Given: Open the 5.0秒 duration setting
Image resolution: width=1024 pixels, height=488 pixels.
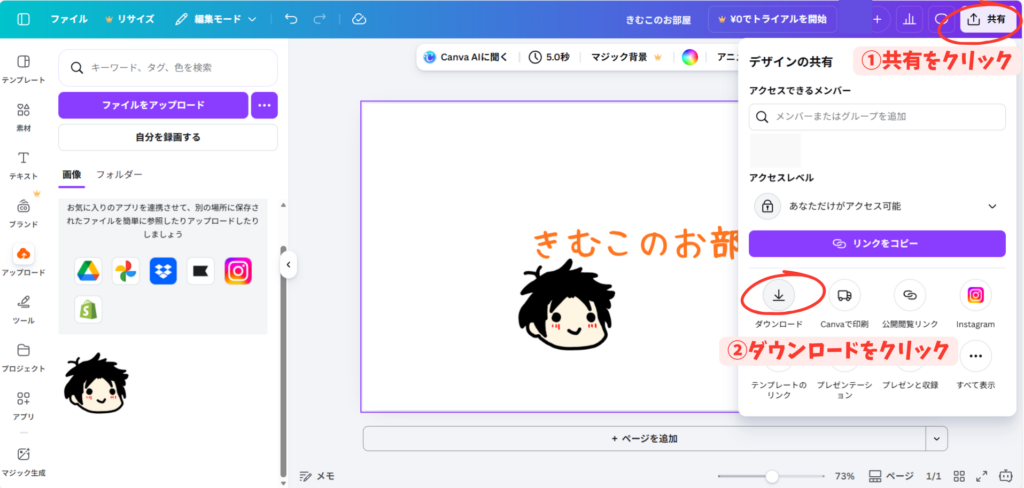Looking at the screenshot, I should (549, 57).
